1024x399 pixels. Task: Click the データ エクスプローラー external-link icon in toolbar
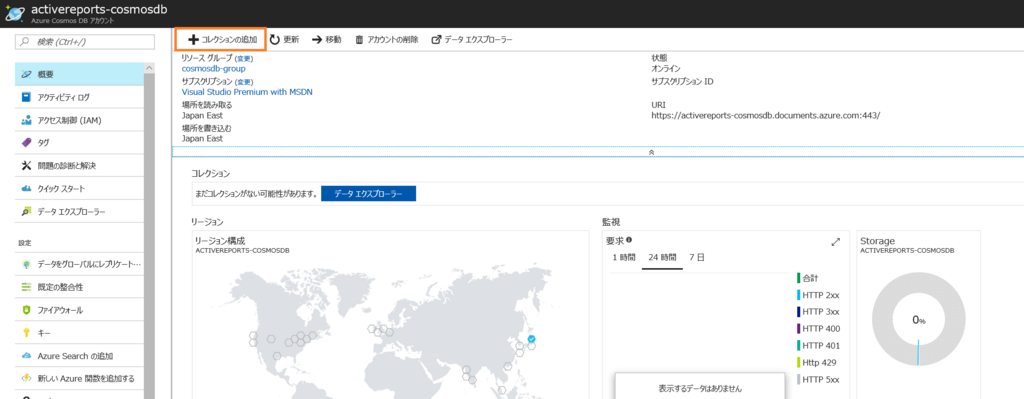pyautogui.click(x=436, y=40)
